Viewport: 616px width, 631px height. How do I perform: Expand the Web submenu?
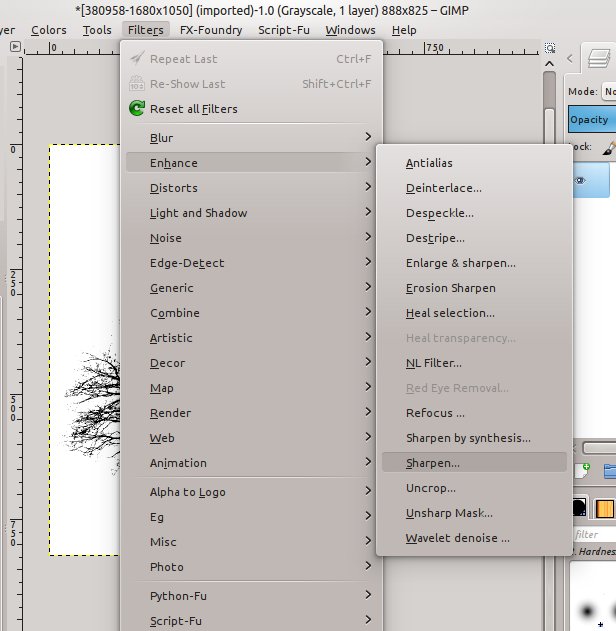pyautogui.click(x=251, y=437)
